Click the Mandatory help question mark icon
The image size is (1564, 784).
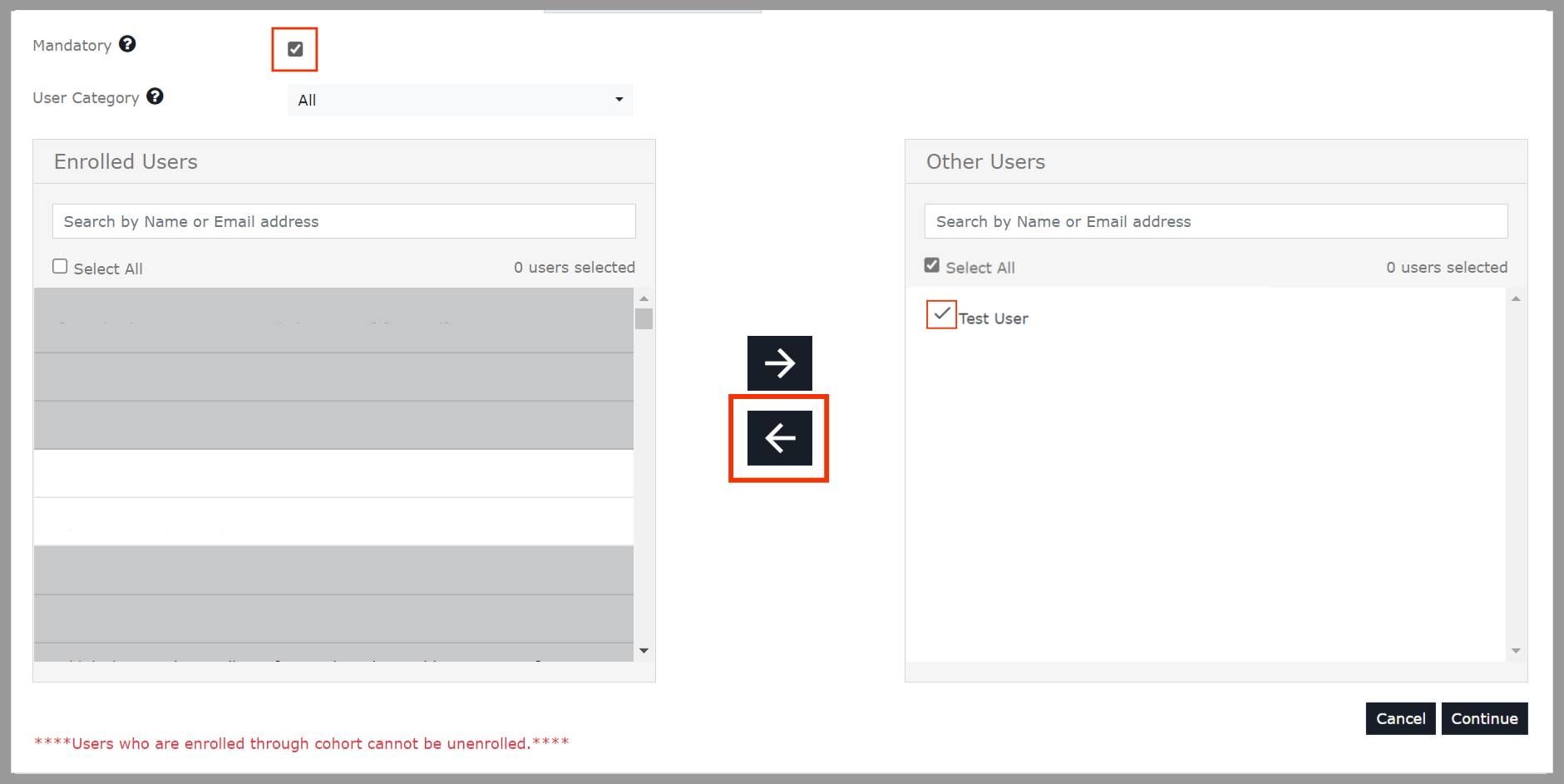[127, 44]
